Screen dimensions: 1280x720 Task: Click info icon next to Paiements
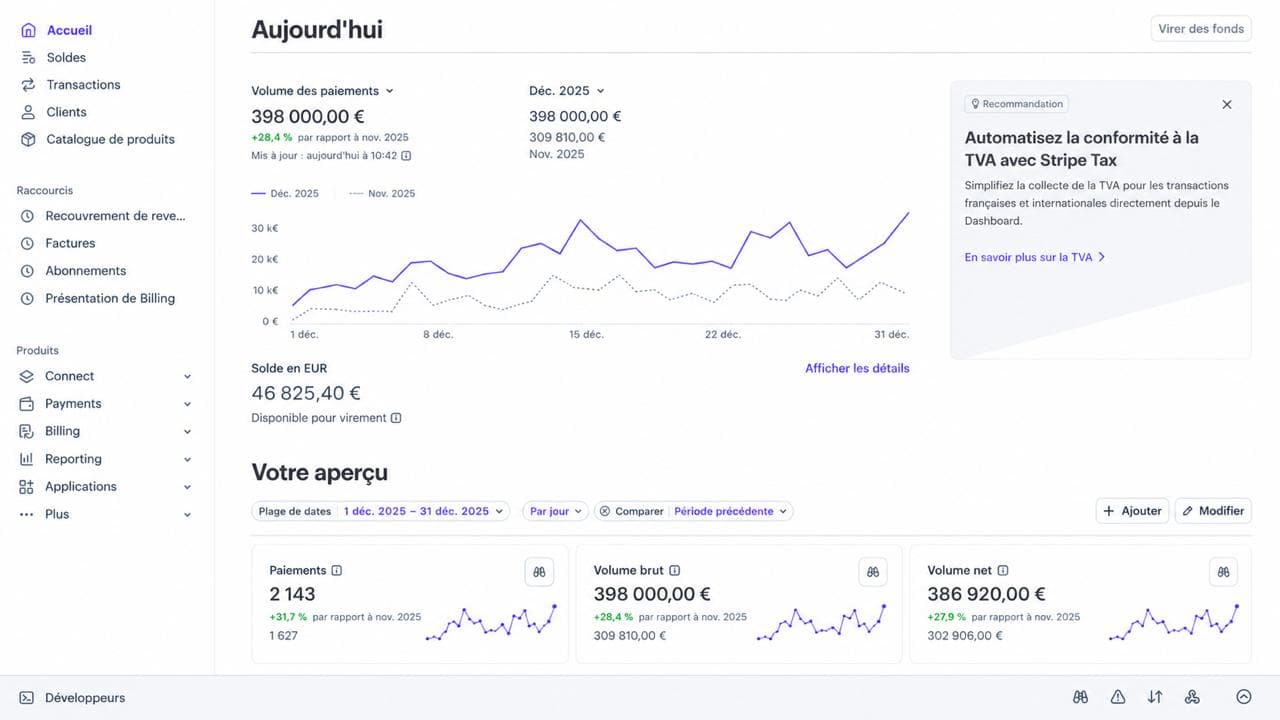pos(337,570)
